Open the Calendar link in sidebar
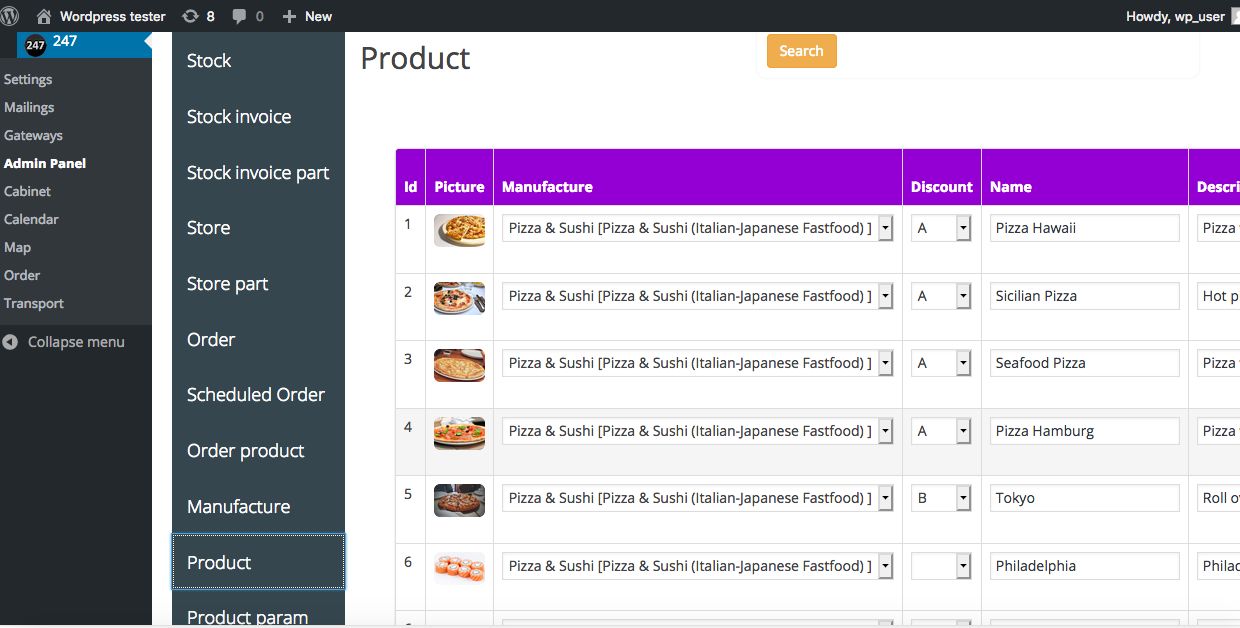Screen dimensions: 1240x628 (31, 219)
